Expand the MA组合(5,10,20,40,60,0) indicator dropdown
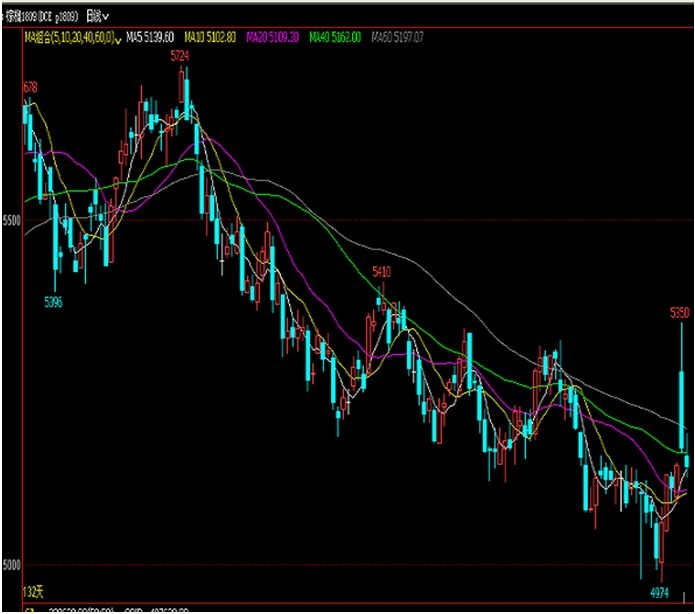This screenshot has width=695, height=614. (73, 37)
